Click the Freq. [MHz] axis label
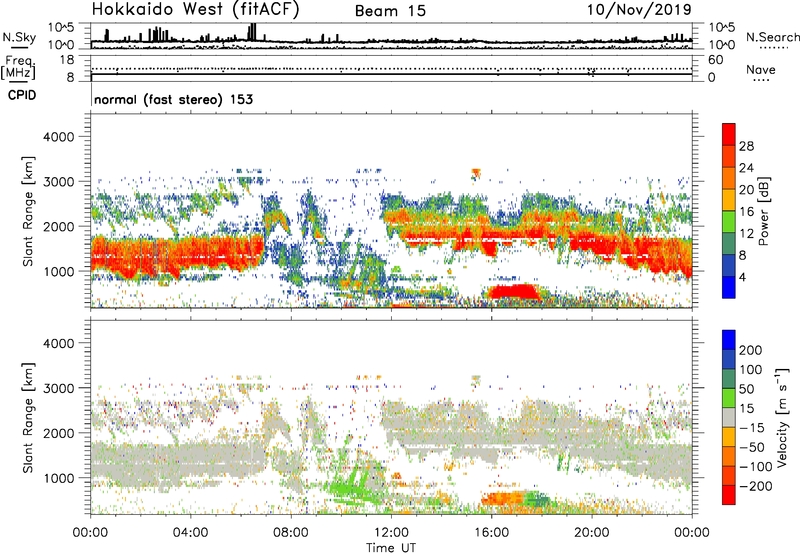This screenshot has height=554, width=800. tap(19, 67)
